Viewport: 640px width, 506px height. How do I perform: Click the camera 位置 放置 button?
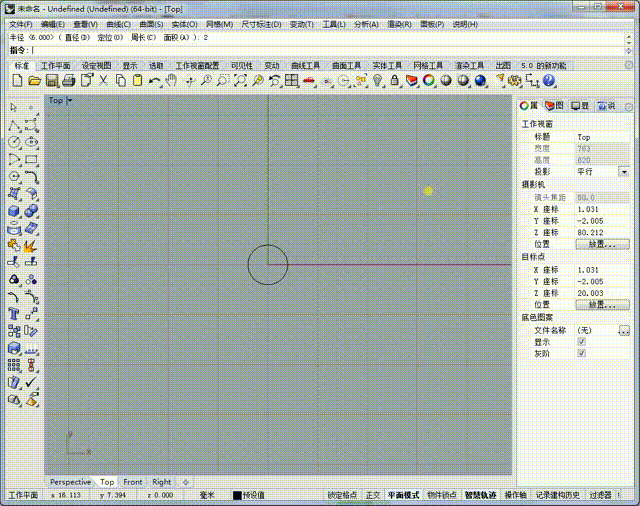pyautogui.click(x=602, y=244)
